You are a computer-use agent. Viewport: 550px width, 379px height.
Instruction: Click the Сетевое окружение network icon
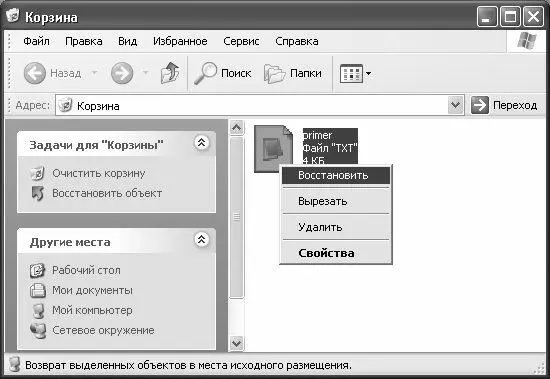[38, 331]
